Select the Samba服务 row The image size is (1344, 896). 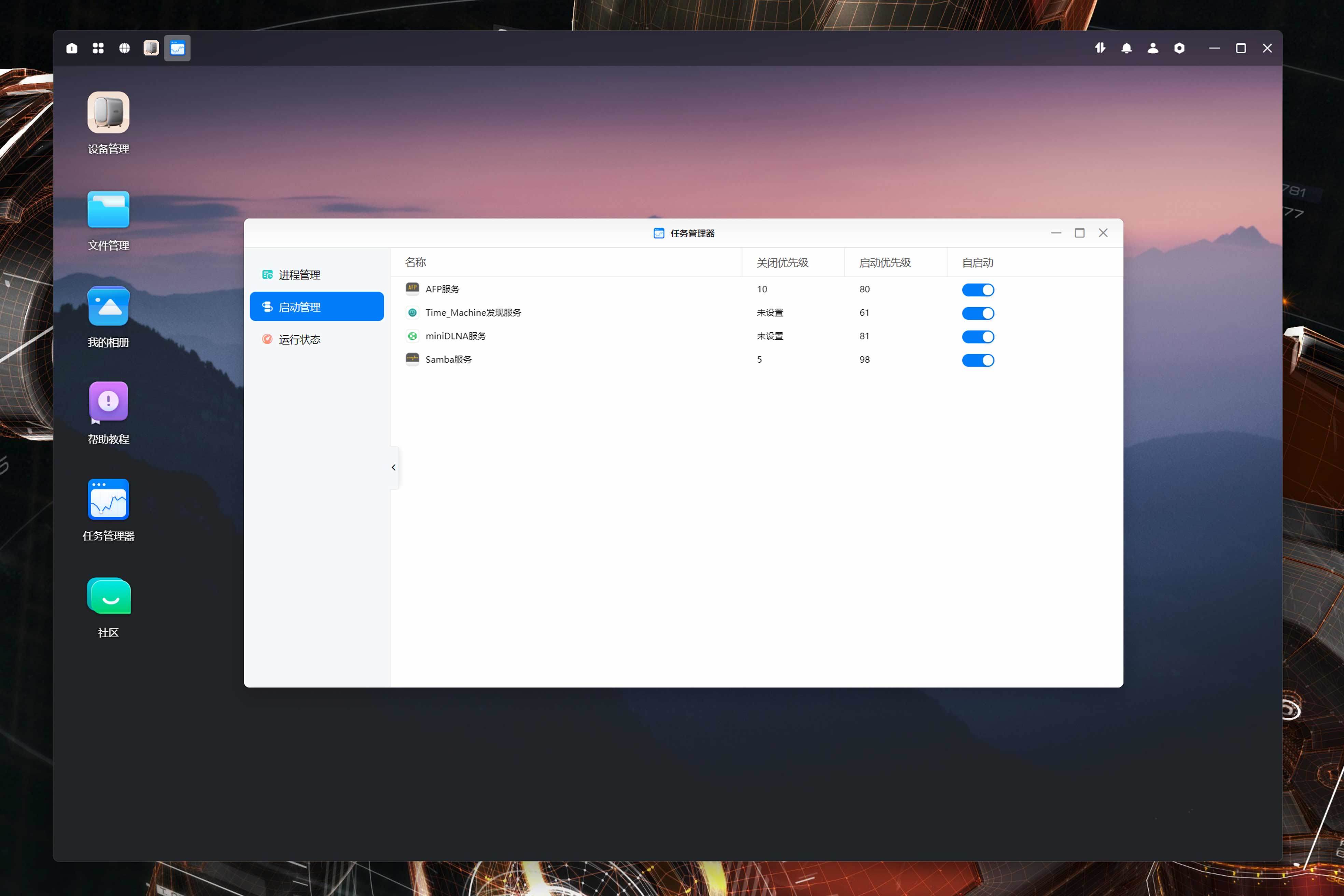[449, 360]
